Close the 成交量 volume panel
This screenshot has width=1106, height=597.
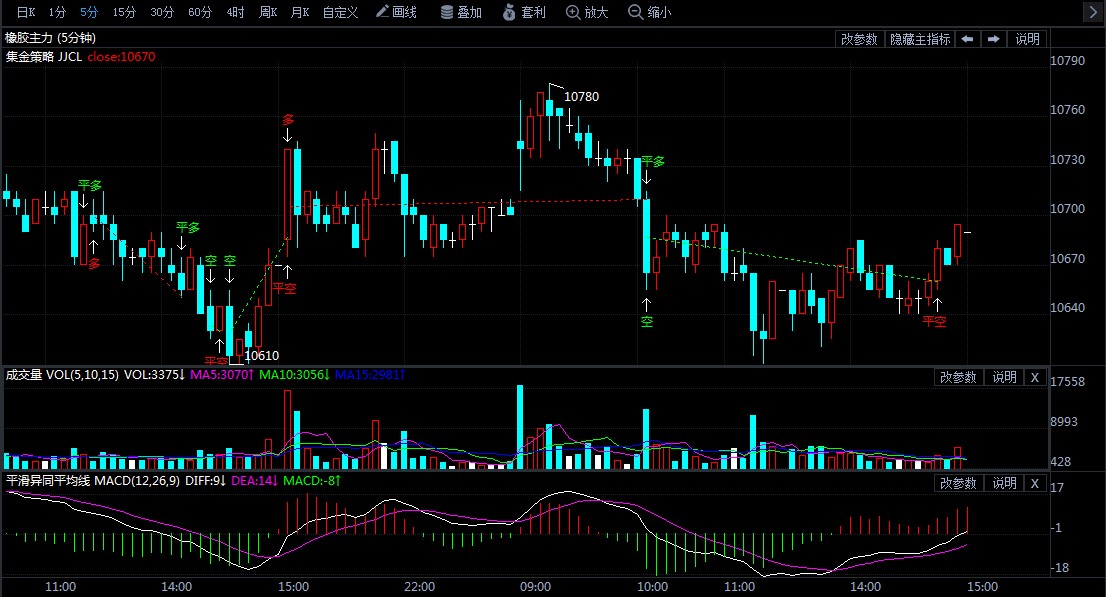pyautogui.click(x=1035, y=378)
